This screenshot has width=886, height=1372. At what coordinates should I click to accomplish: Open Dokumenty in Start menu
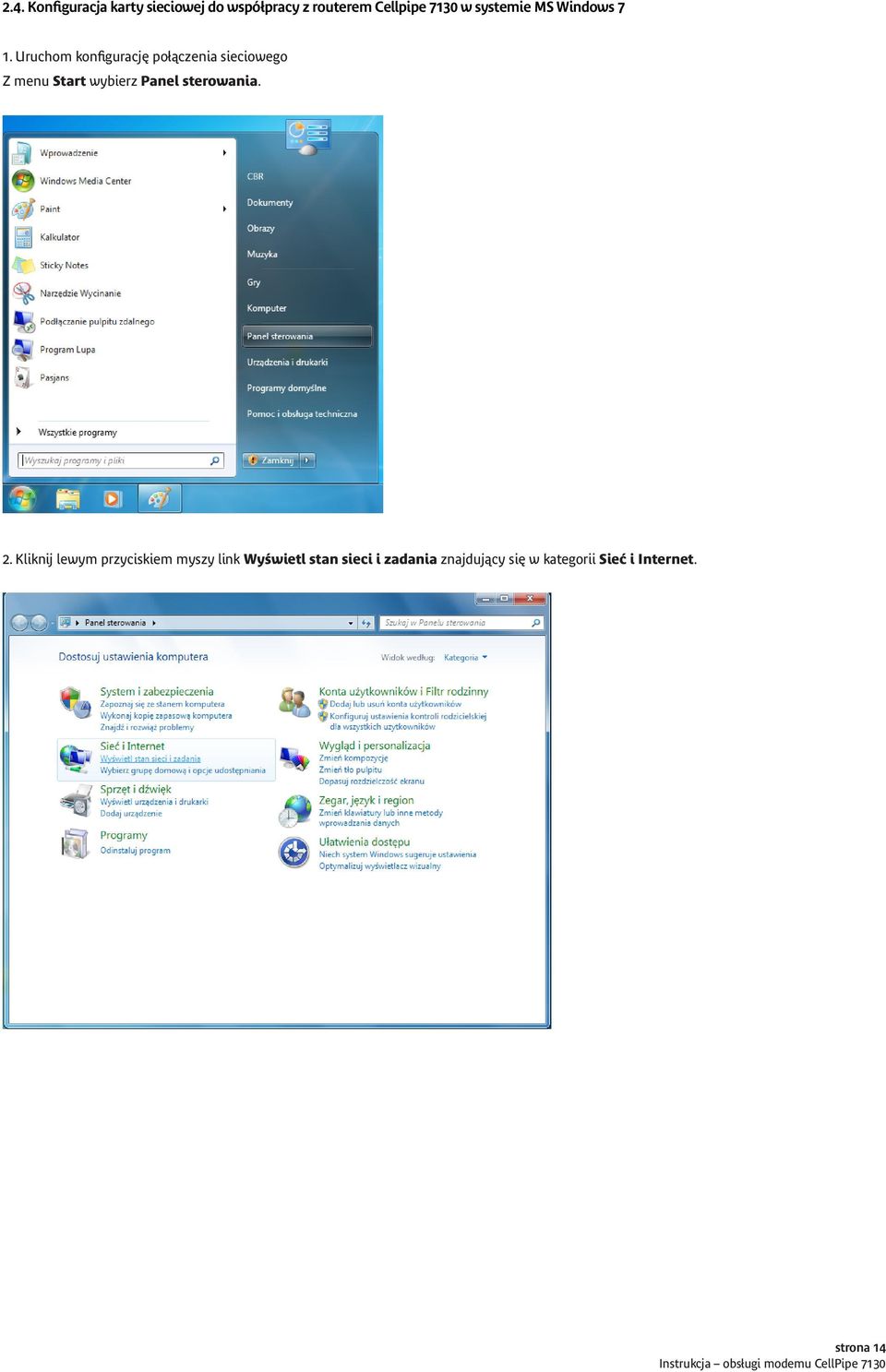269,202
